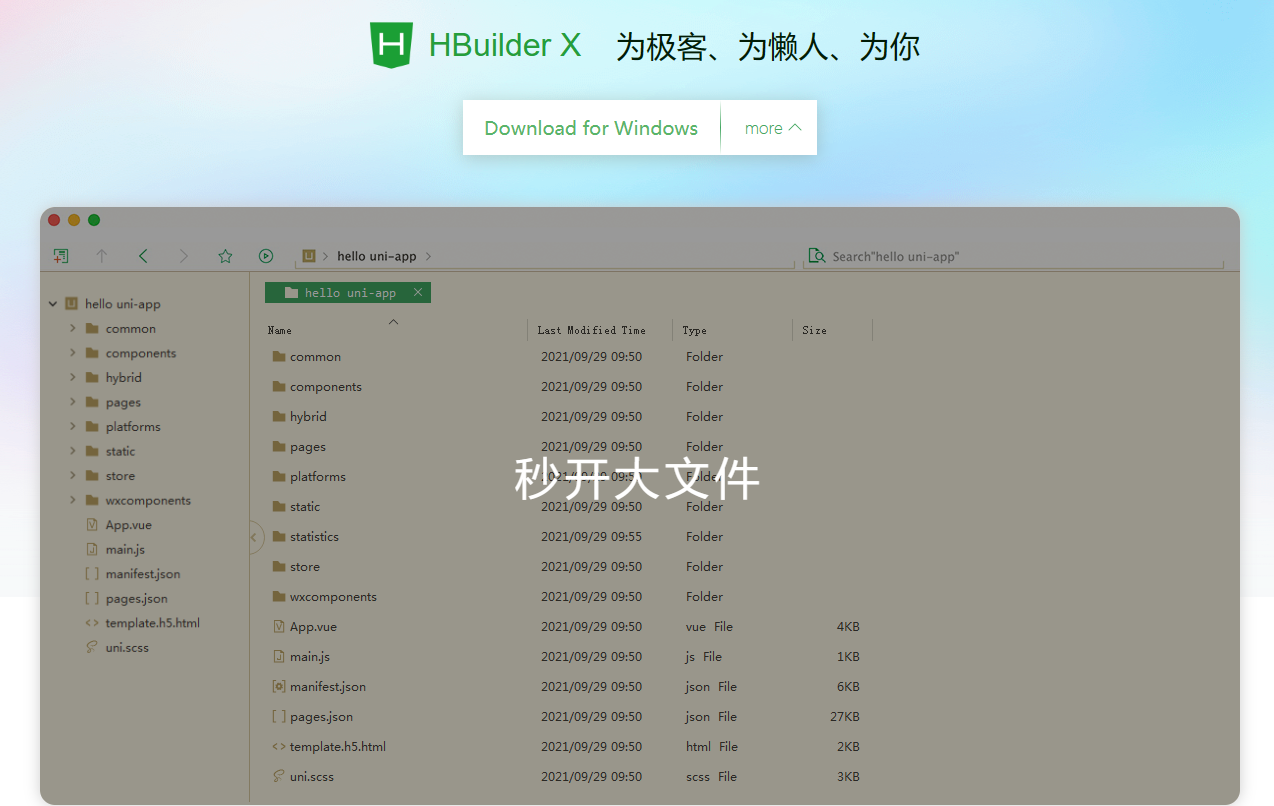
Task: Click App.vue file icon in list
Action: [279, 627]
